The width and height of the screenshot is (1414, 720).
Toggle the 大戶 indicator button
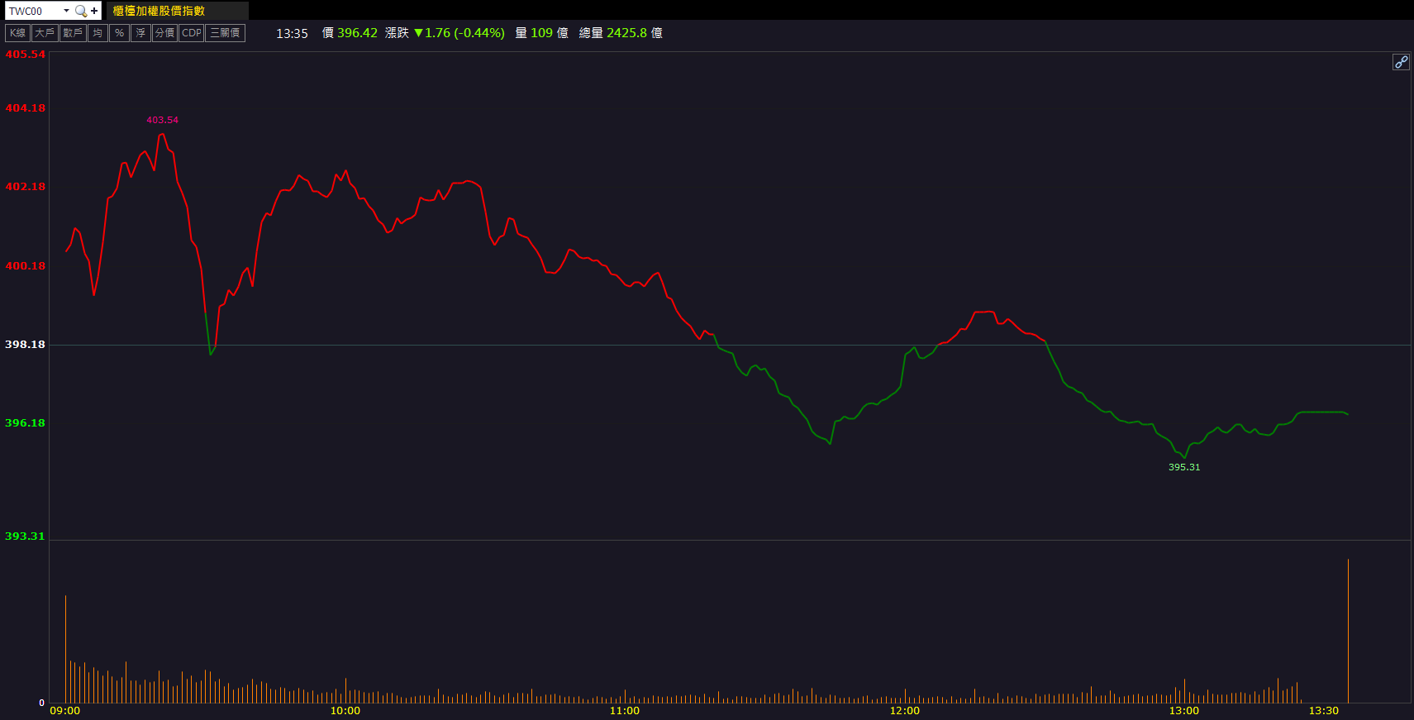[x=44, y=33]
